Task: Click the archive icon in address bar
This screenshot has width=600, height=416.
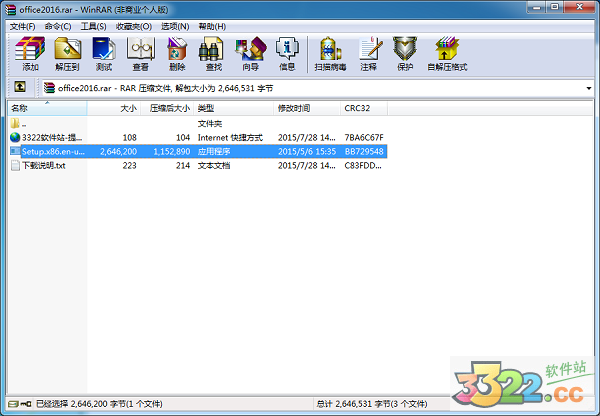Action: [x=49, y=88]
